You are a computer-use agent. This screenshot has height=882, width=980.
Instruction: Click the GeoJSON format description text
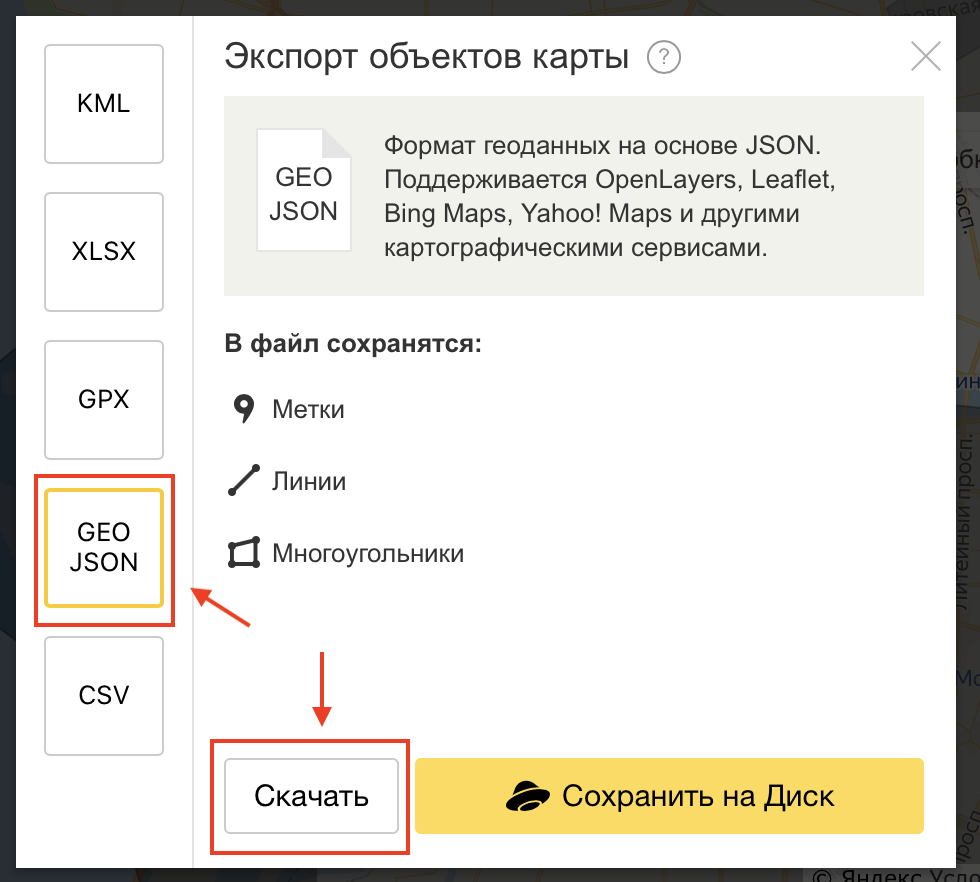click(602, 197)
